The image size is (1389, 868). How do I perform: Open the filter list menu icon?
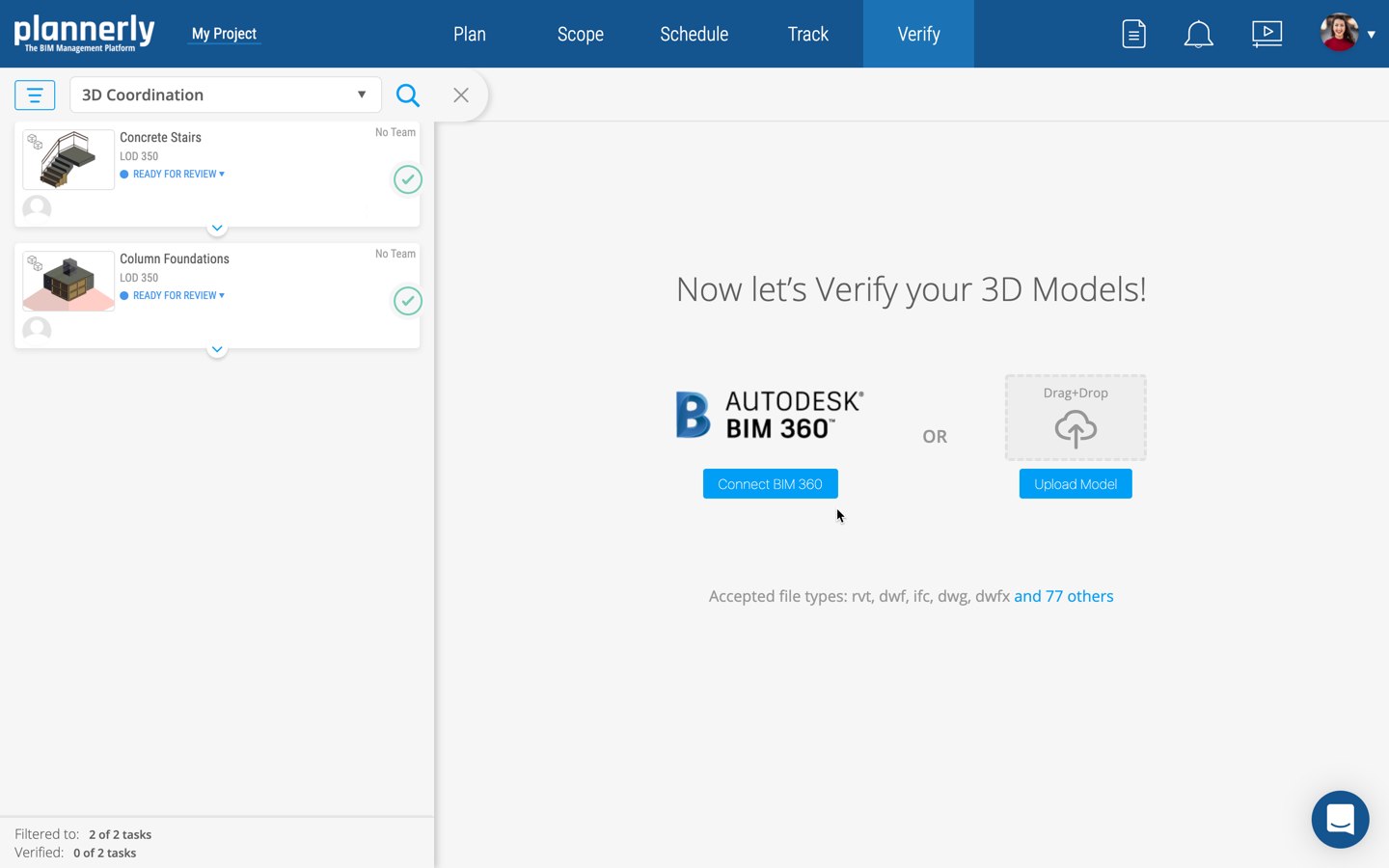(35, 95)
